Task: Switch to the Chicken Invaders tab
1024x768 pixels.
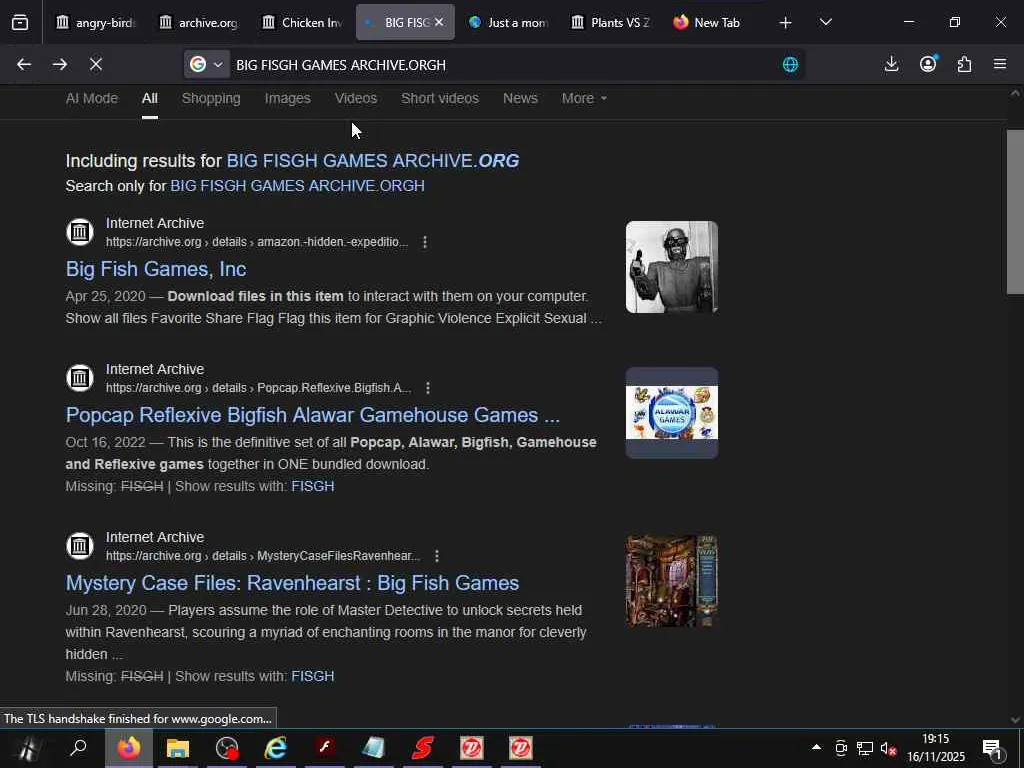Action: (x=302, y=23)
